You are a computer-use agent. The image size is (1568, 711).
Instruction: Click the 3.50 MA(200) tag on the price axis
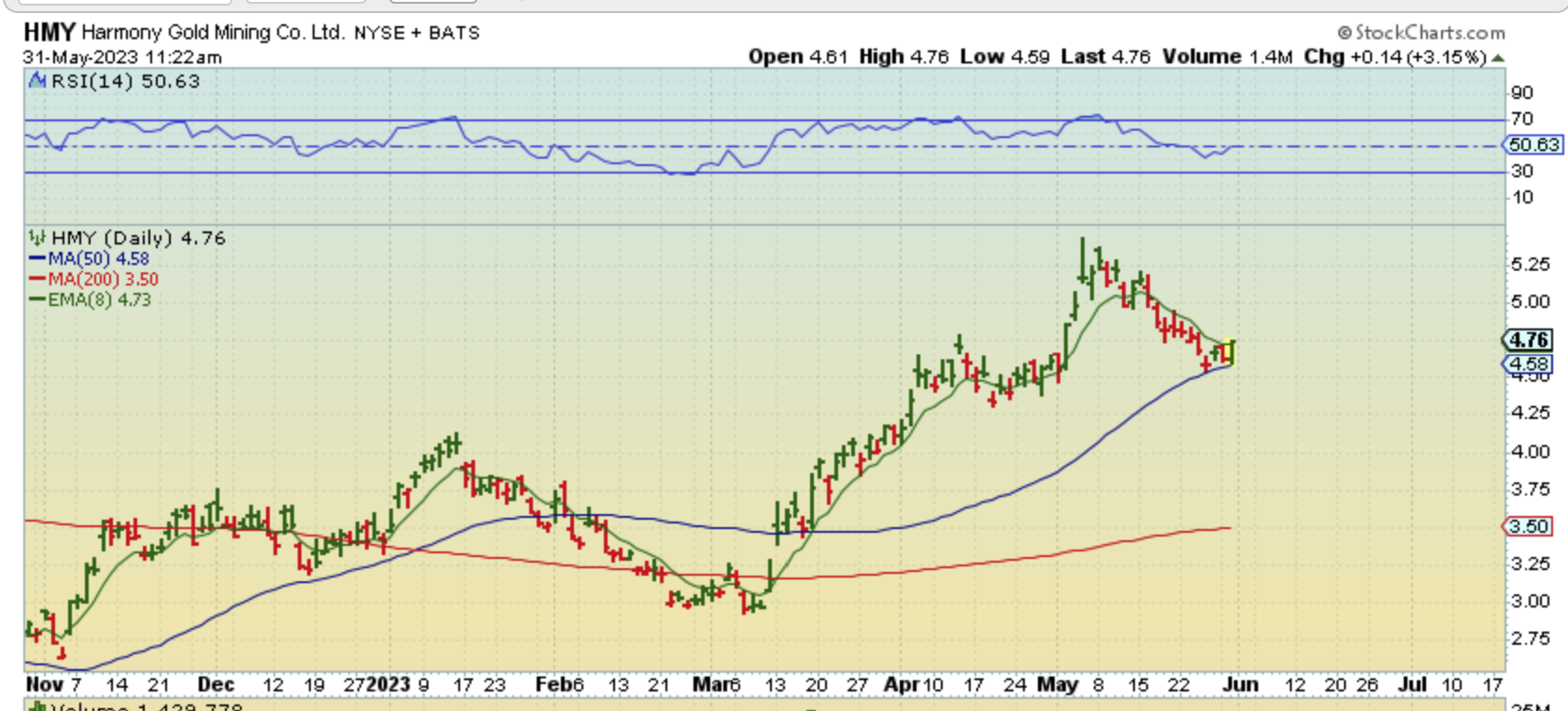tap(1530, 526)
